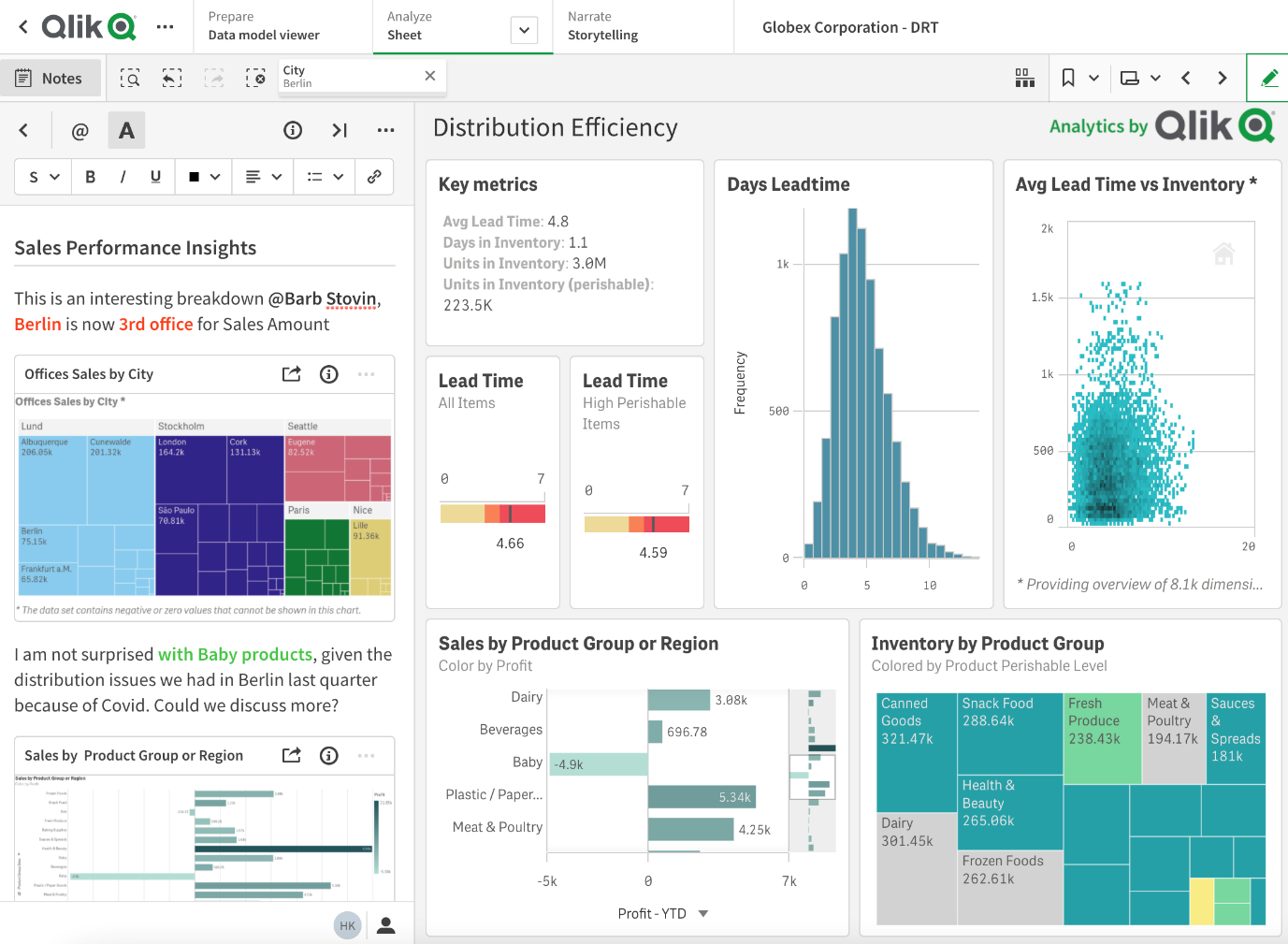The height and width of the screenshot is (944, 1288).
Task: Open the note more options menu
Action: [385, 130]
